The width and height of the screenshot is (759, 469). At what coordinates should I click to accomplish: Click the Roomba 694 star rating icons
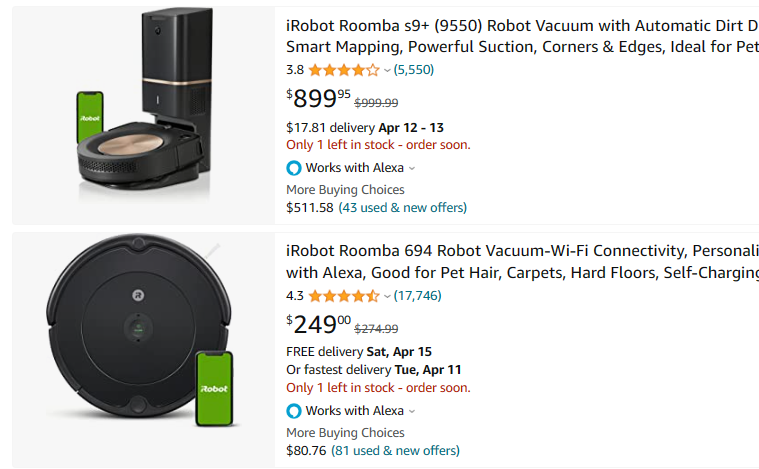tap(343, 296)
